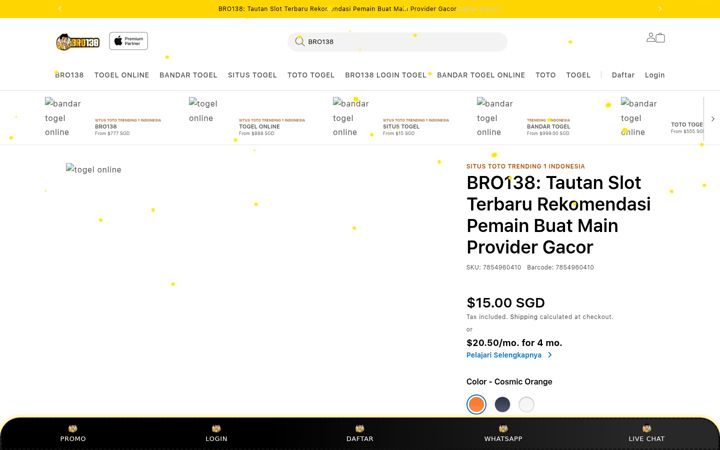Screen dimensions: 720x450
Task: Click Barcode: 7854960410 text
Action: (x=560, y=267)
